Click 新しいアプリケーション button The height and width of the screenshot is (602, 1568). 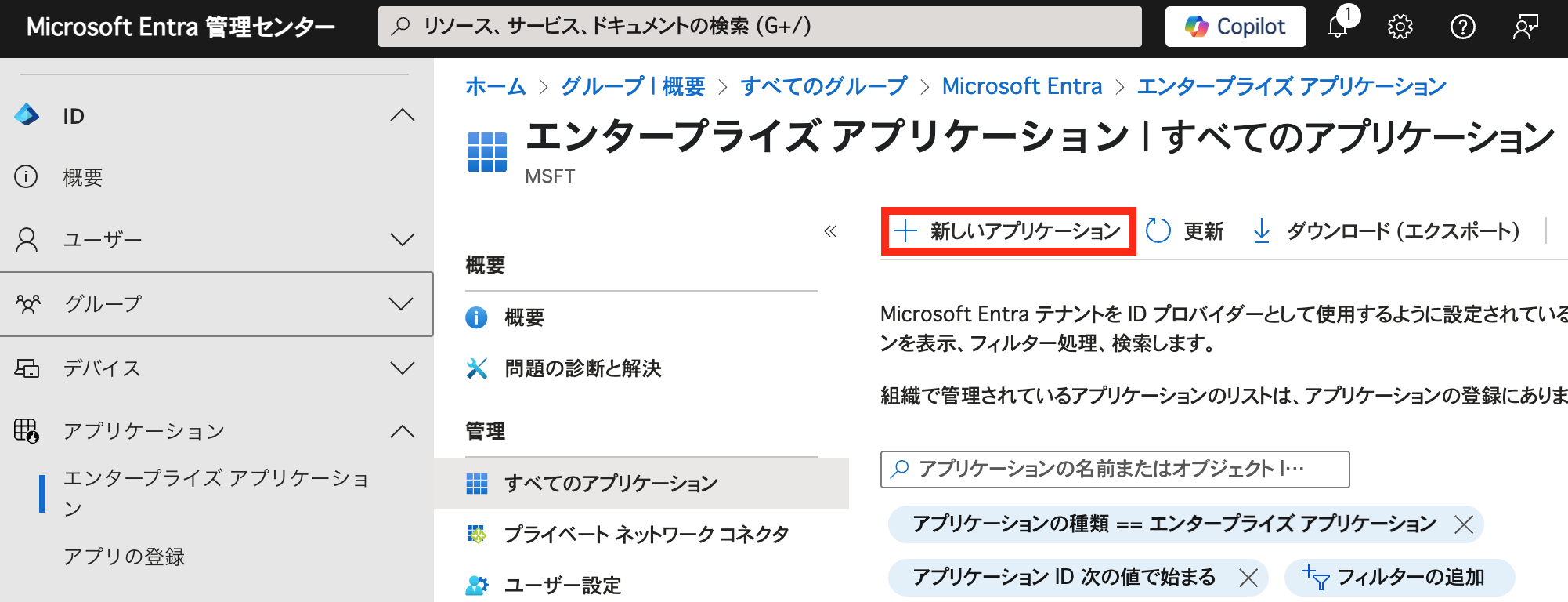click(x=1008, y=231)
